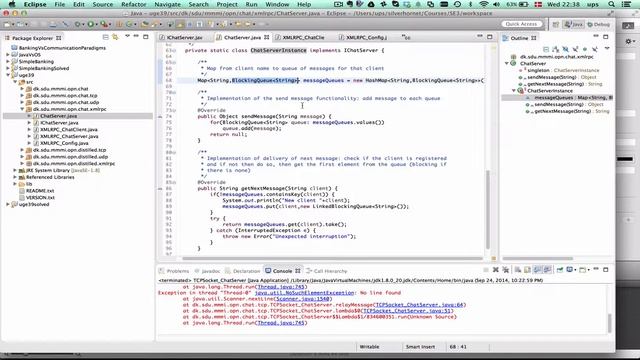Click Collapse All in Outline toolbar
This screenshot has width=640, height=360.
(546, 49)
